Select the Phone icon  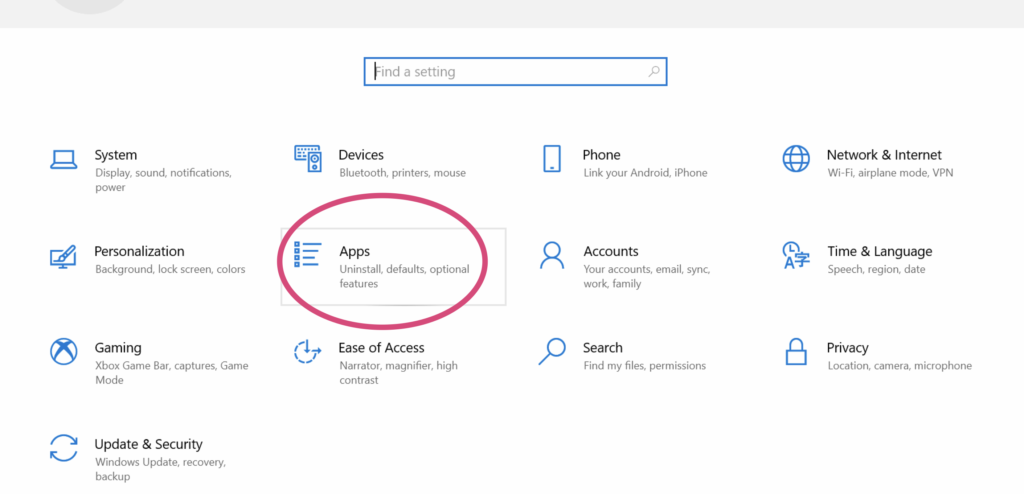coord(552,159)
